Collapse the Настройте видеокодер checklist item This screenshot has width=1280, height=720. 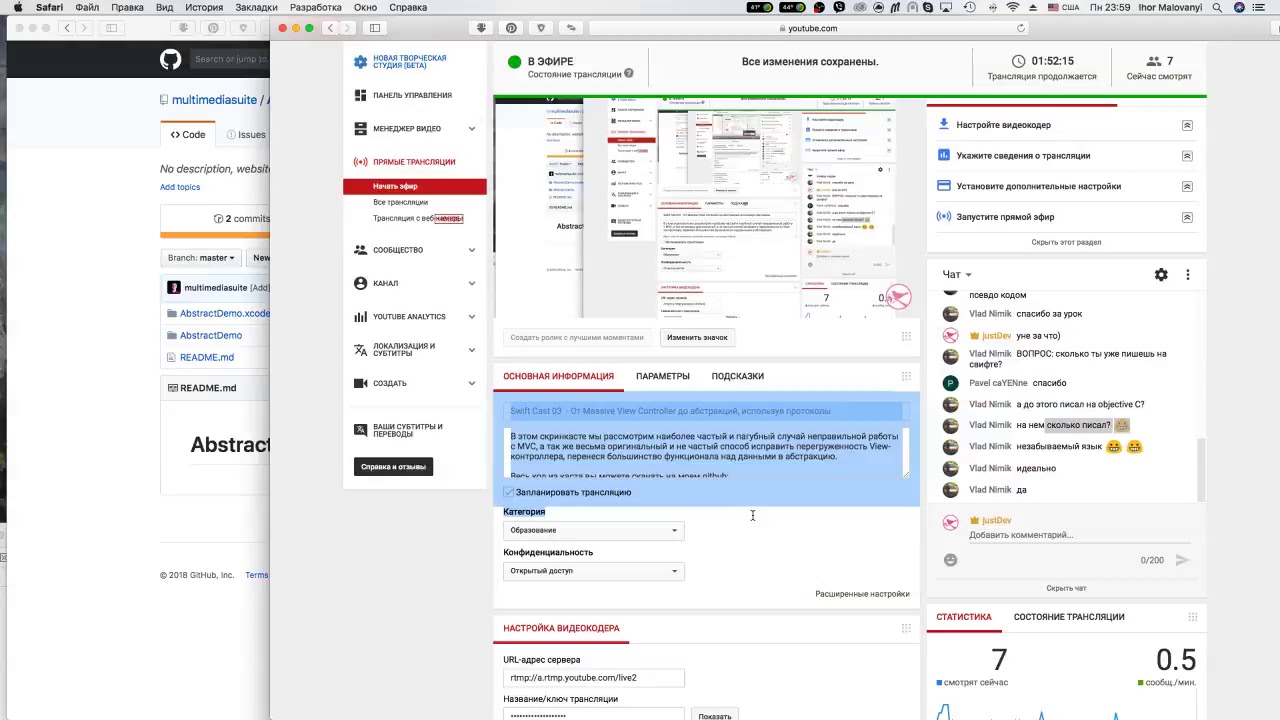[1187, 125]
